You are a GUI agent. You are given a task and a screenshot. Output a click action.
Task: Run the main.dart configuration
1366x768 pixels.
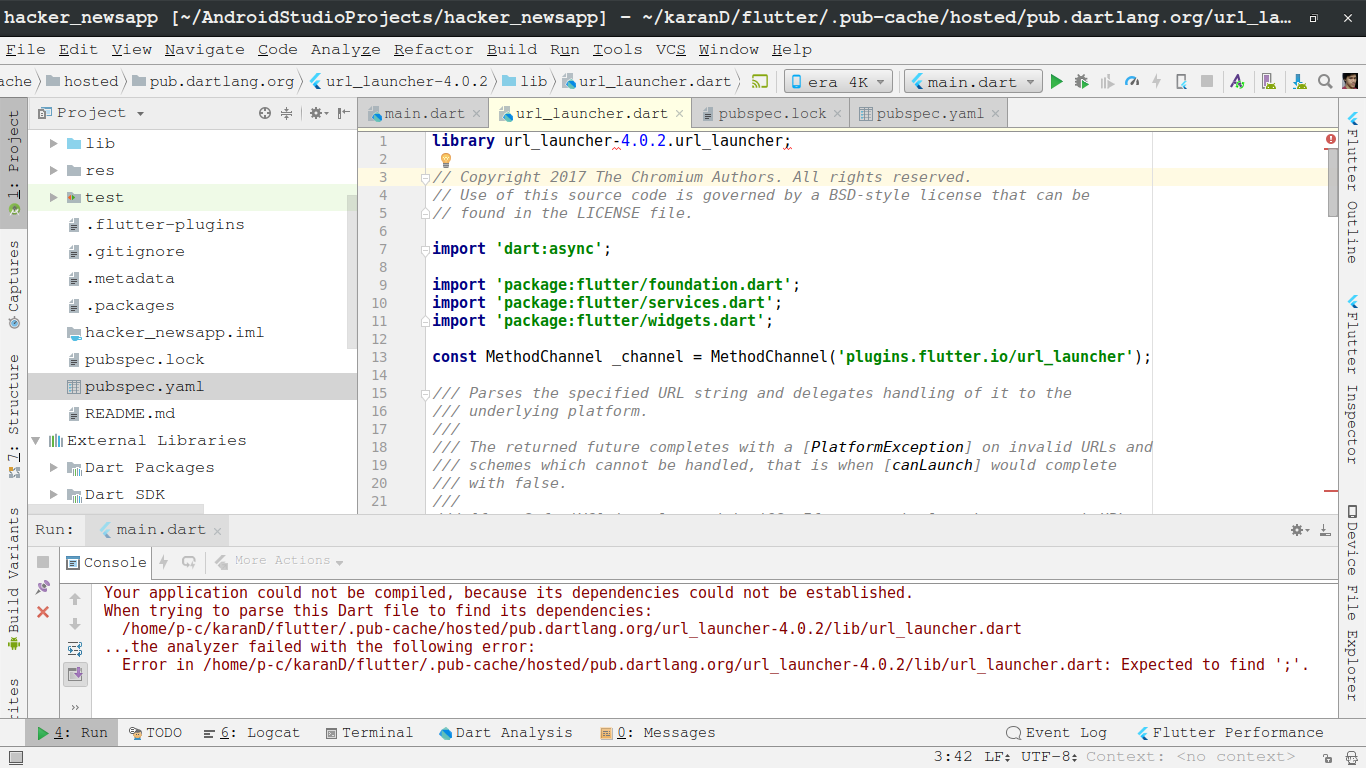click(1057, 81)
